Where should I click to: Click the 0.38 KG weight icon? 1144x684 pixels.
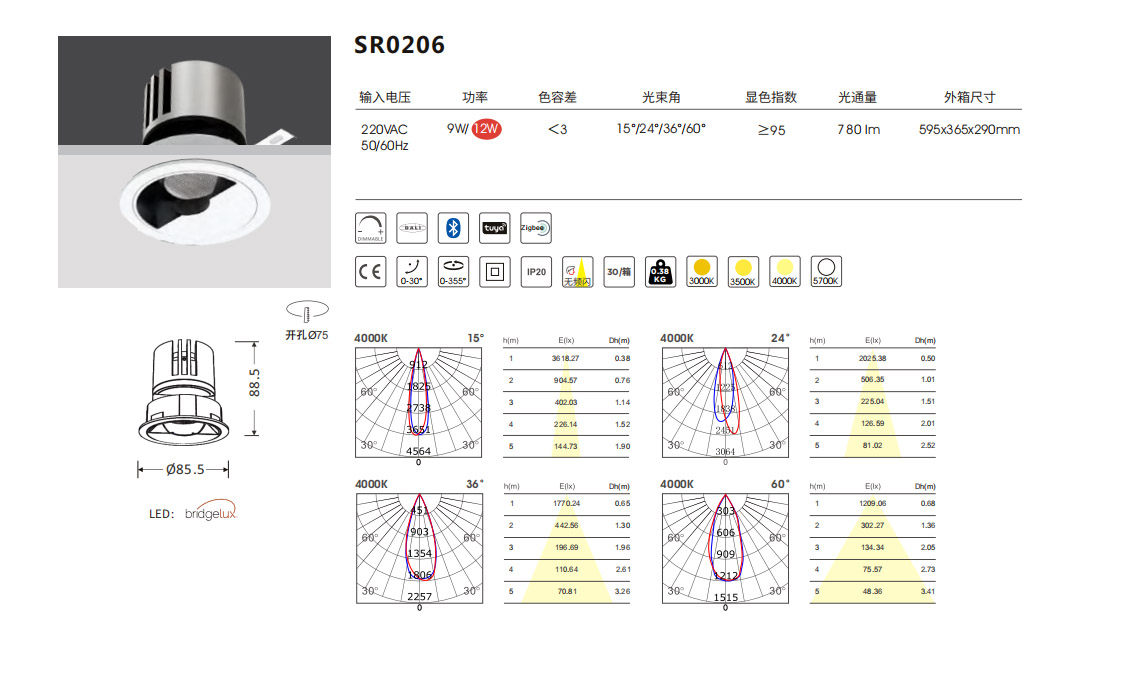660,271
